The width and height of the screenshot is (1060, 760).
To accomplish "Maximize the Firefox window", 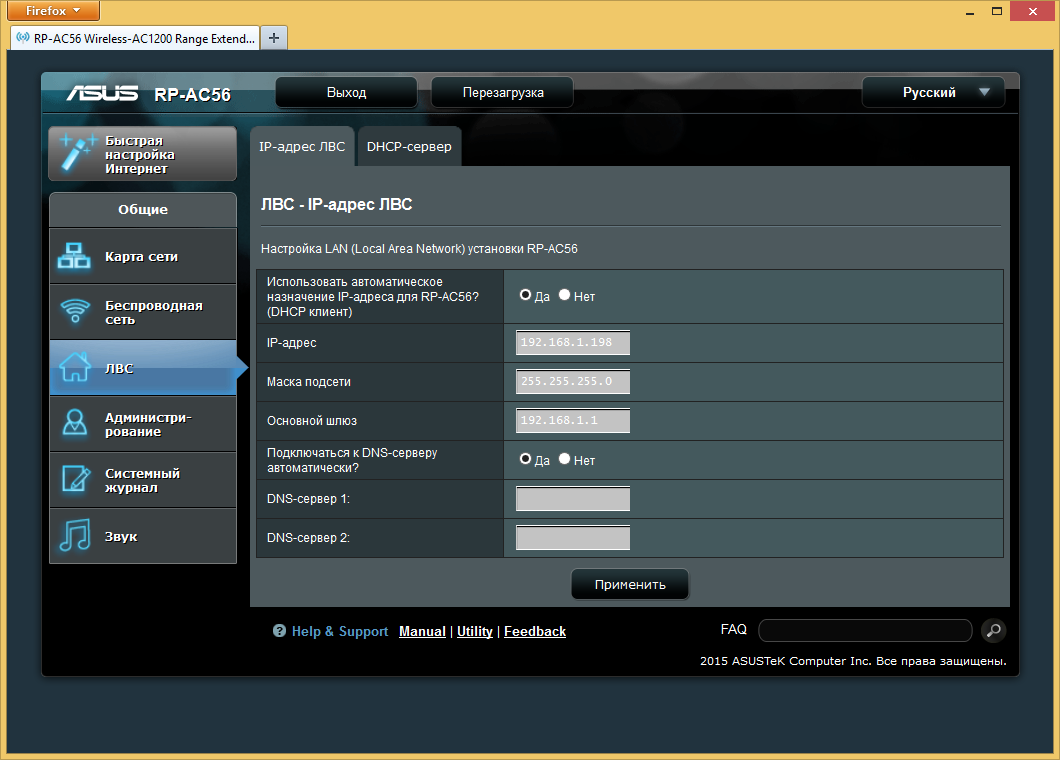I will point(996,11).
